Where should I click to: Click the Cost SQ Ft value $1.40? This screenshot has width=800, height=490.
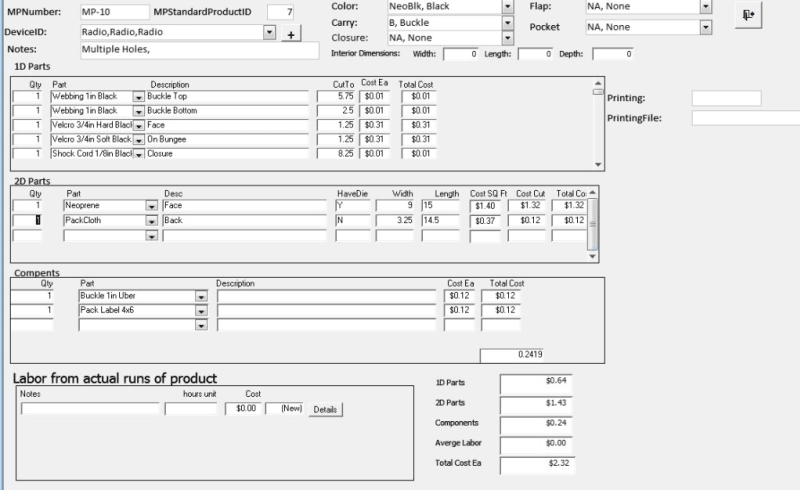(x=485, y=206)
